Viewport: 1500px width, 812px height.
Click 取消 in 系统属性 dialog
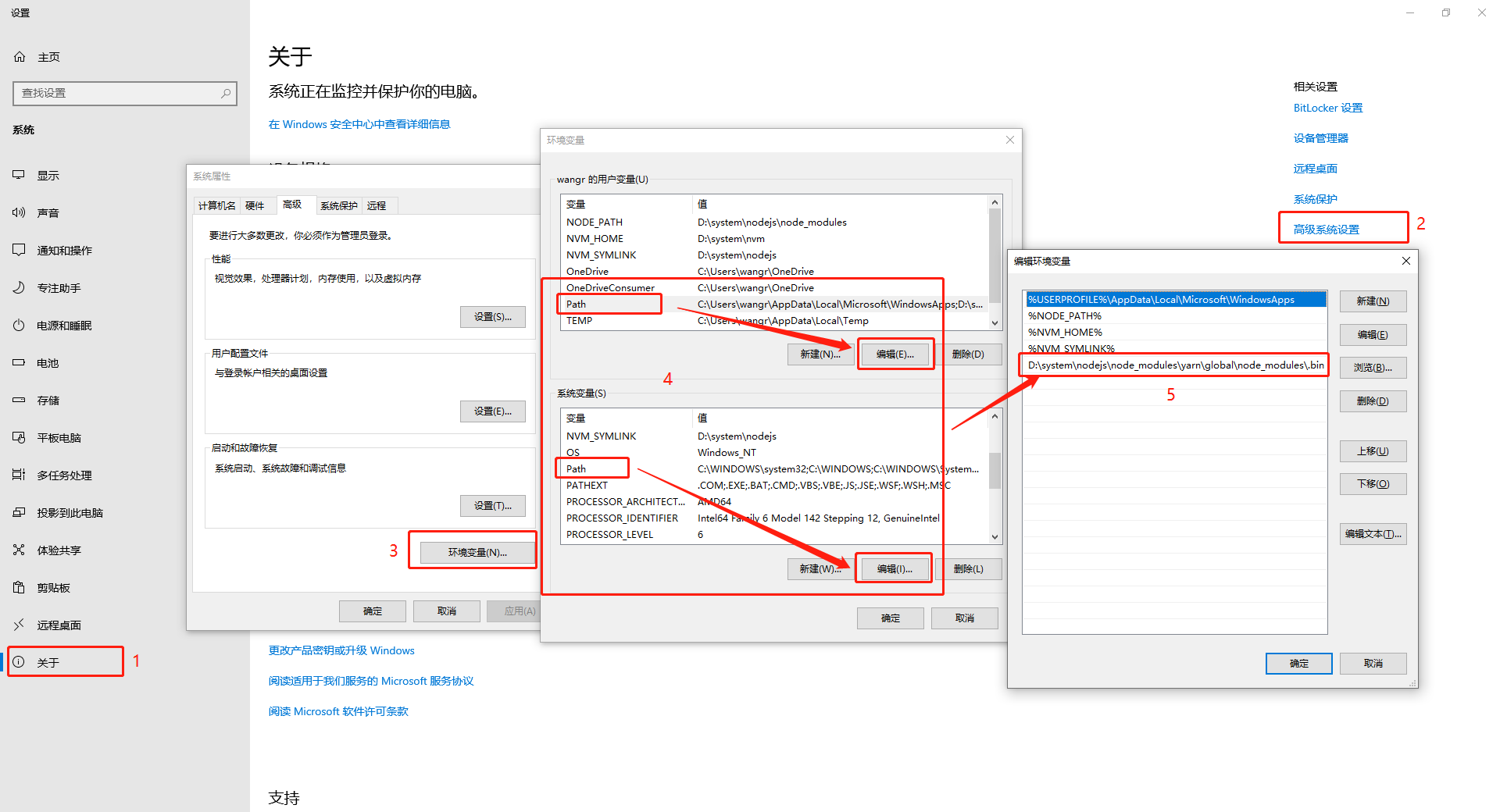447,611
